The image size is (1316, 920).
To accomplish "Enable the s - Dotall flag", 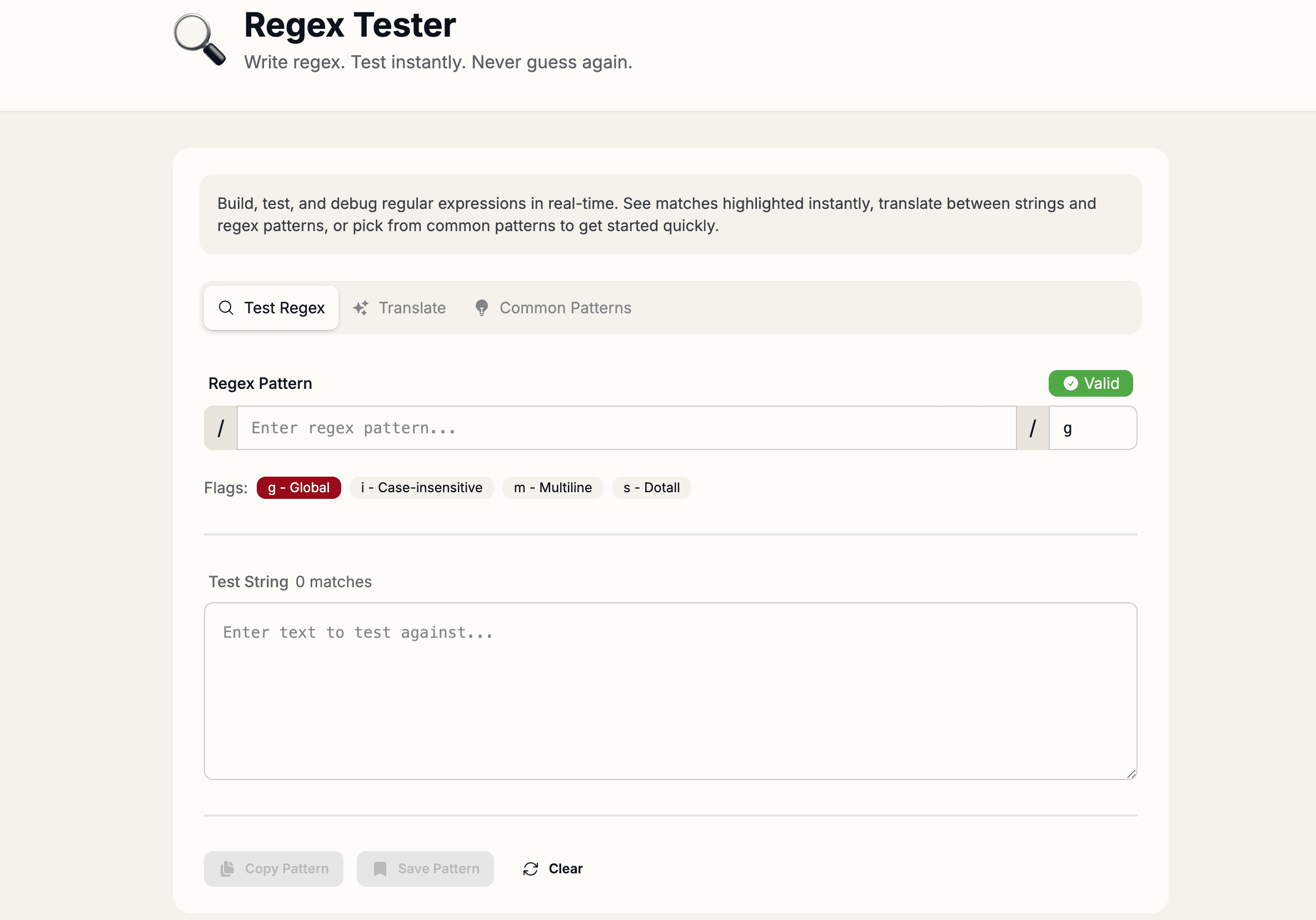I will click(x=652, y=487).
